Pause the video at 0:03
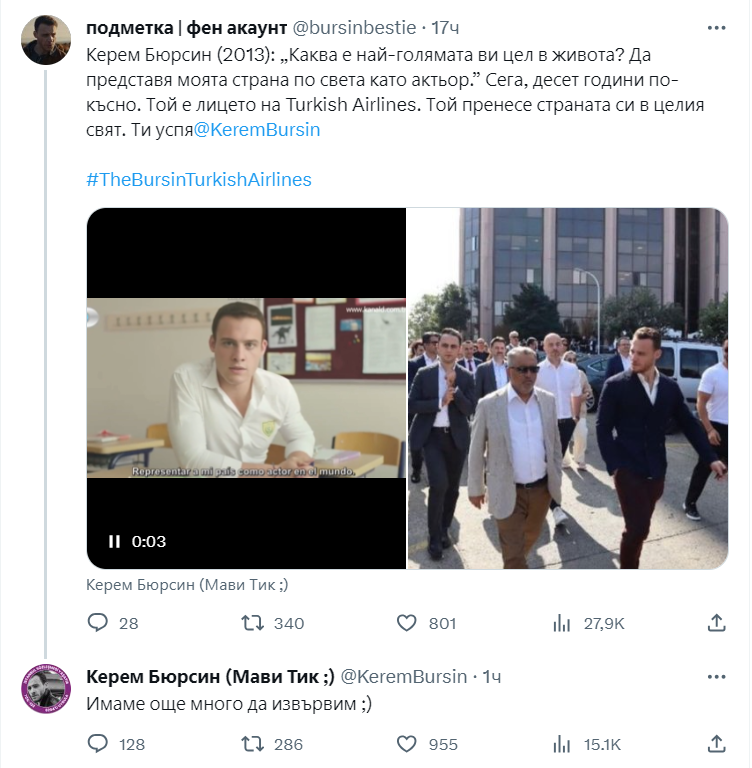The image size is (752, 768). [114, 542]
